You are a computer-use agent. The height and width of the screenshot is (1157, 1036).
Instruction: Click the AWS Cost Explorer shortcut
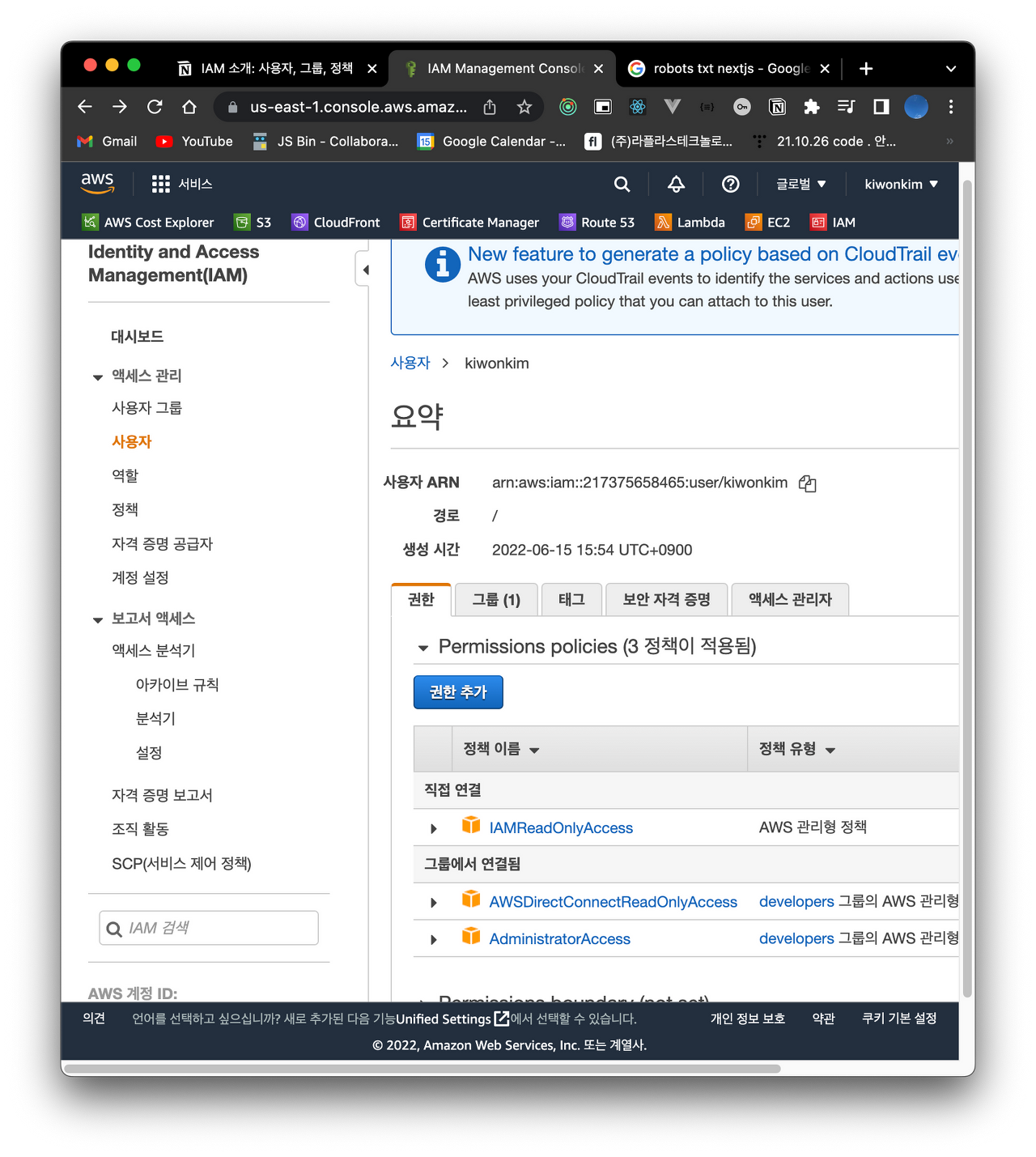[148, 222]
